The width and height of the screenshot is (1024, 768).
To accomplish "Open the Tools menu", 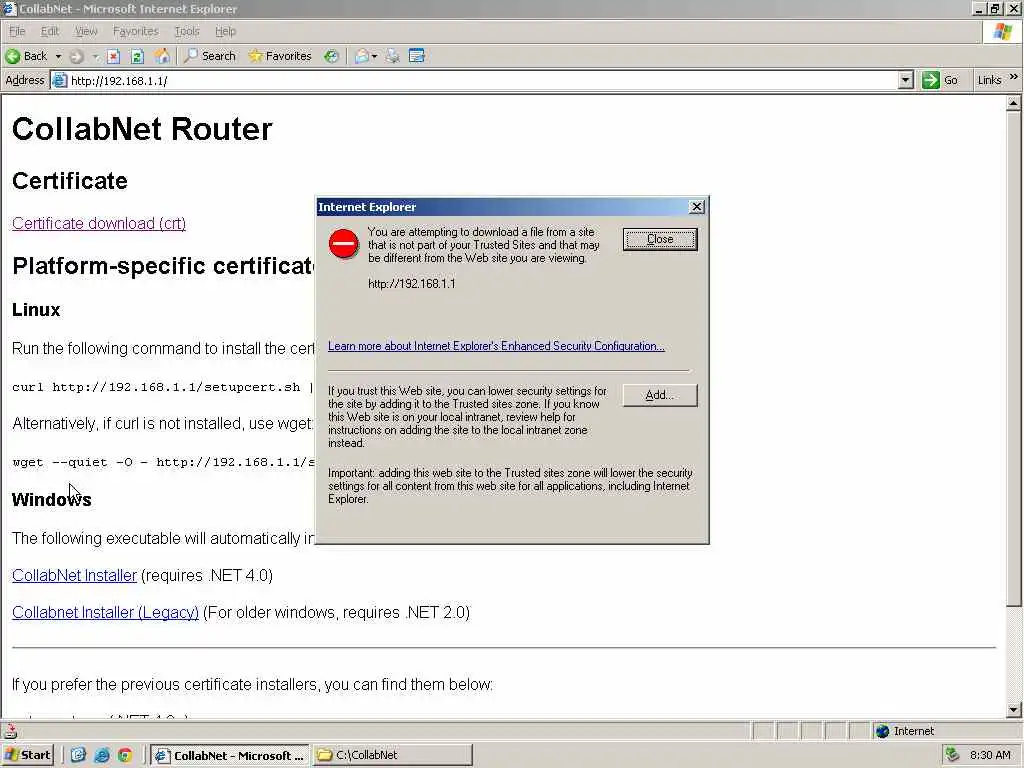I will point(187,31).
